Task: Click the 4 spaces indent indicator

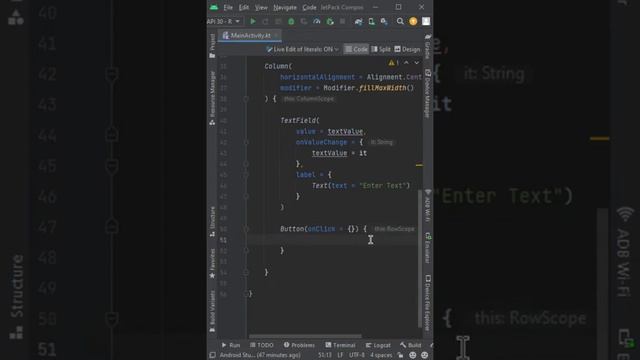Action: coord(381,356)
